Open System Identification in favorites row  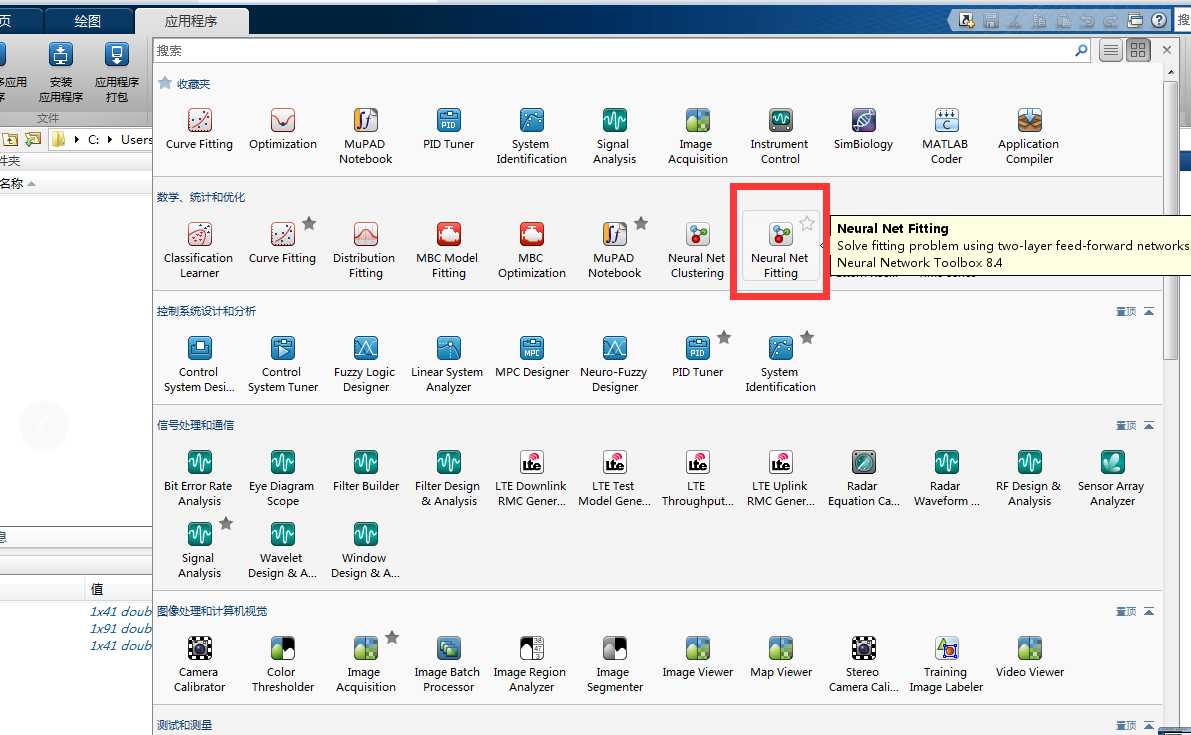click(531, 137)
